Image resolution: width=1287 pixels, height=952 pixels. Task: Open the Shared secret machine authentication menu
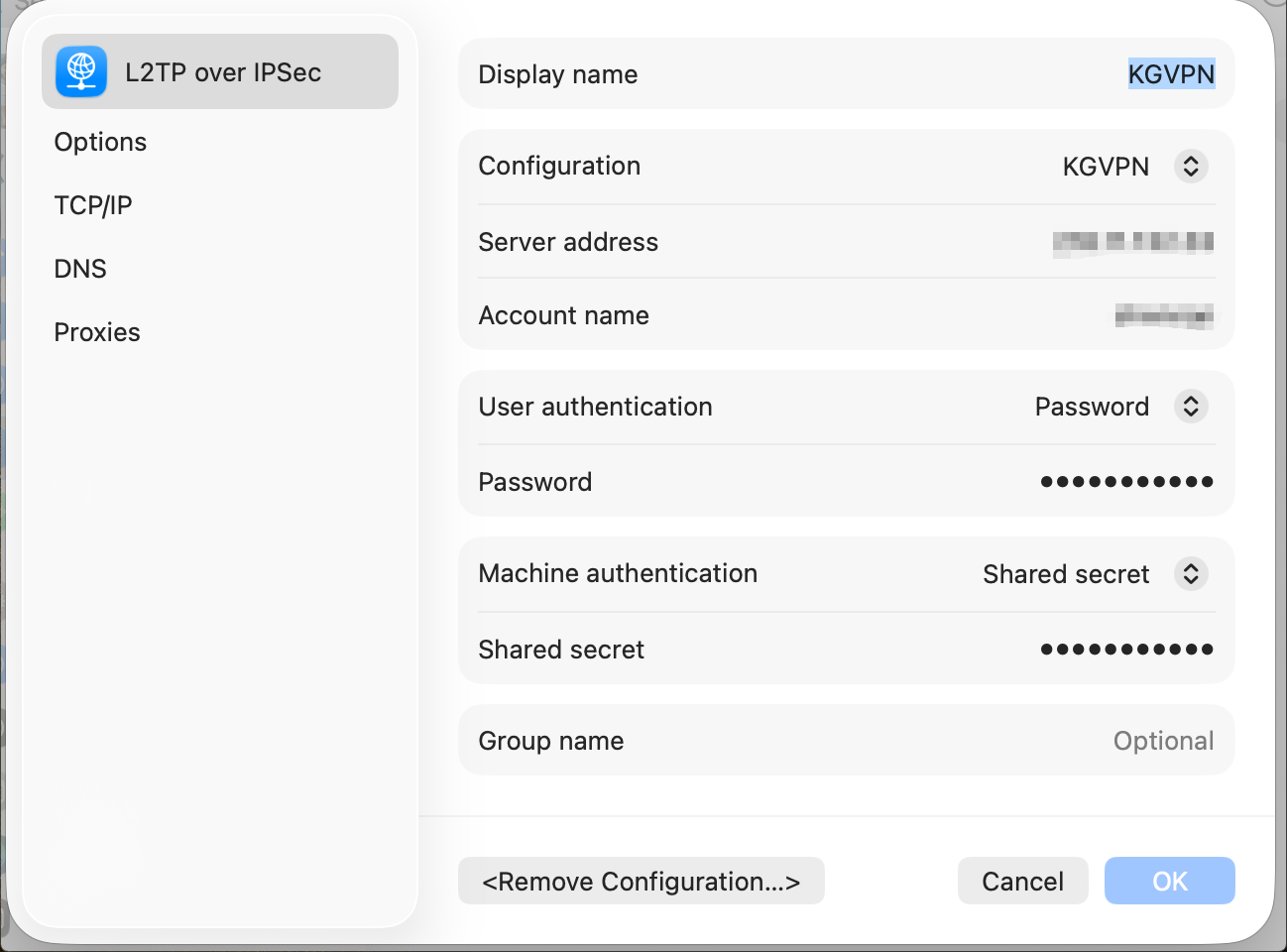1067,574
